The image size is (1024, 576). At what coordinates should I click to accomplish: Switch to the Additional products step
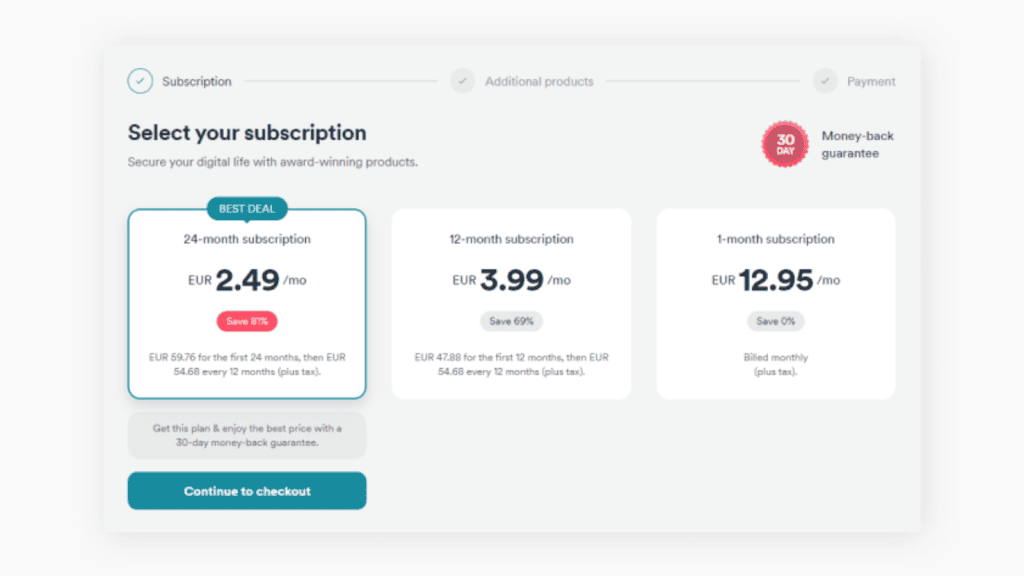click(538, 81)
